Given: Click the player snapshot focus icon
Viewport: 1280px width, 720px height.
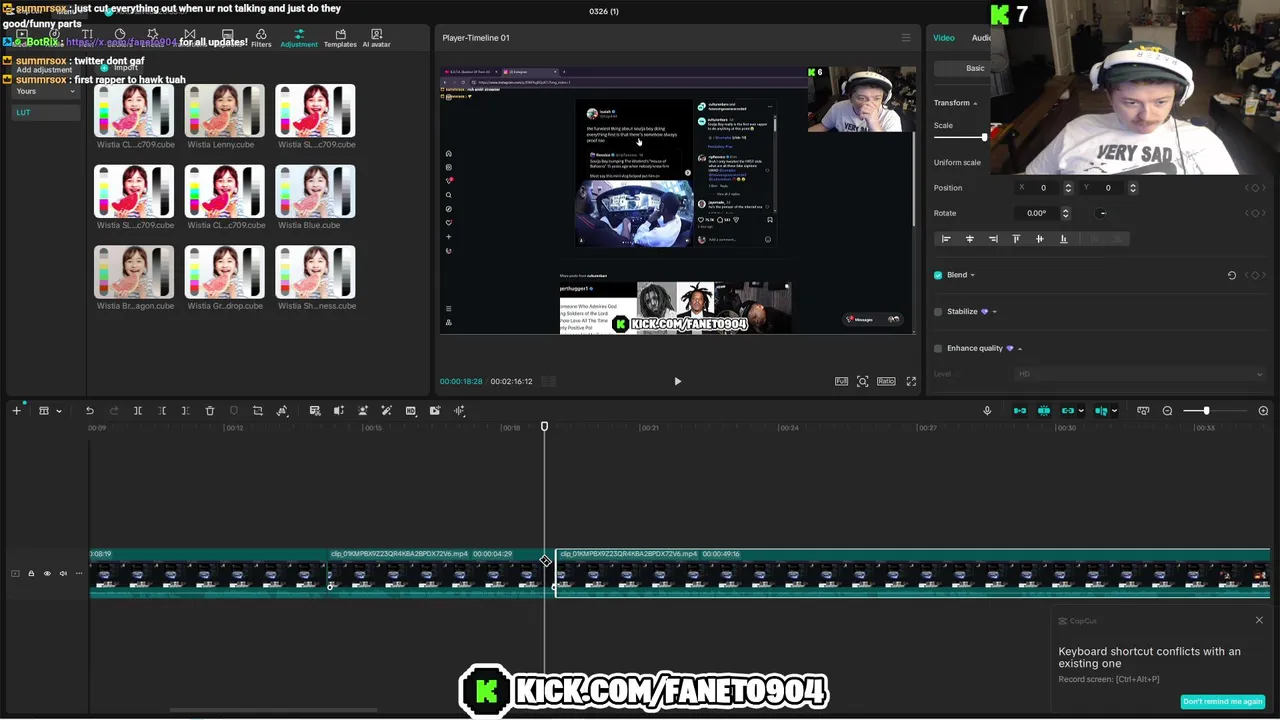Looking at the screenshot, I should click(863, 381).
